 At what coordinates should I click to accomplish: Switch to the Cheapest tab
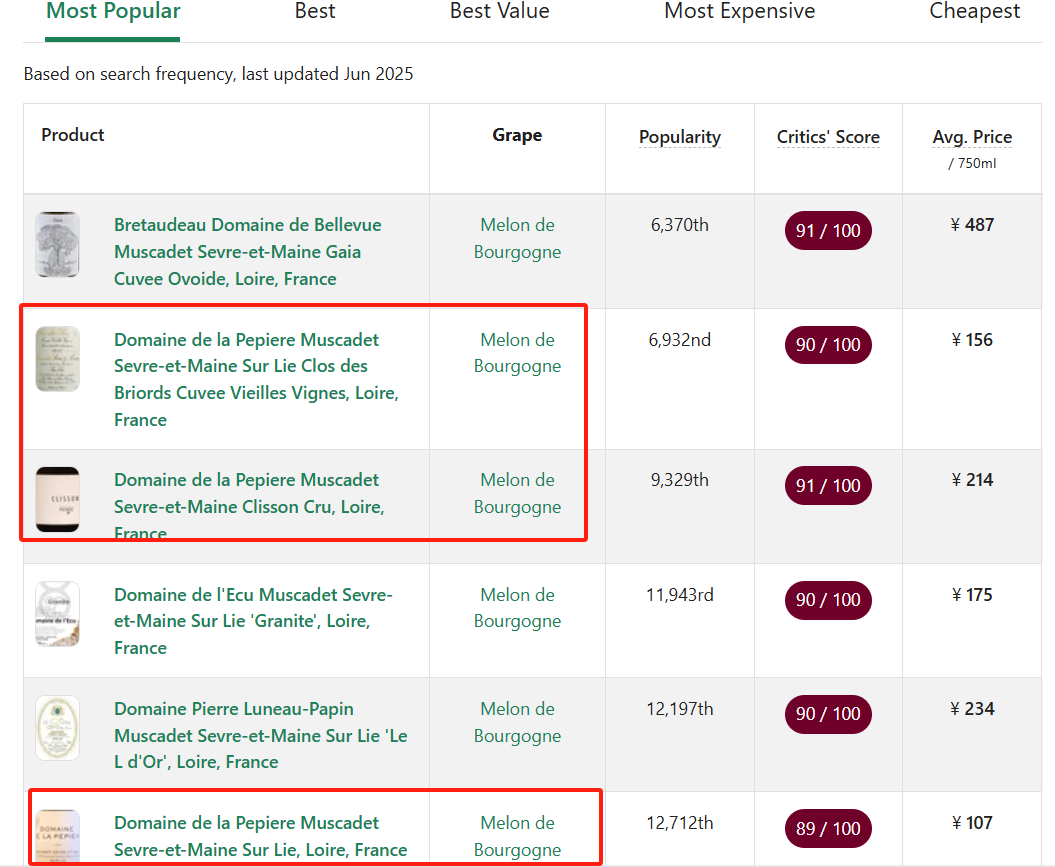point(974,12)
